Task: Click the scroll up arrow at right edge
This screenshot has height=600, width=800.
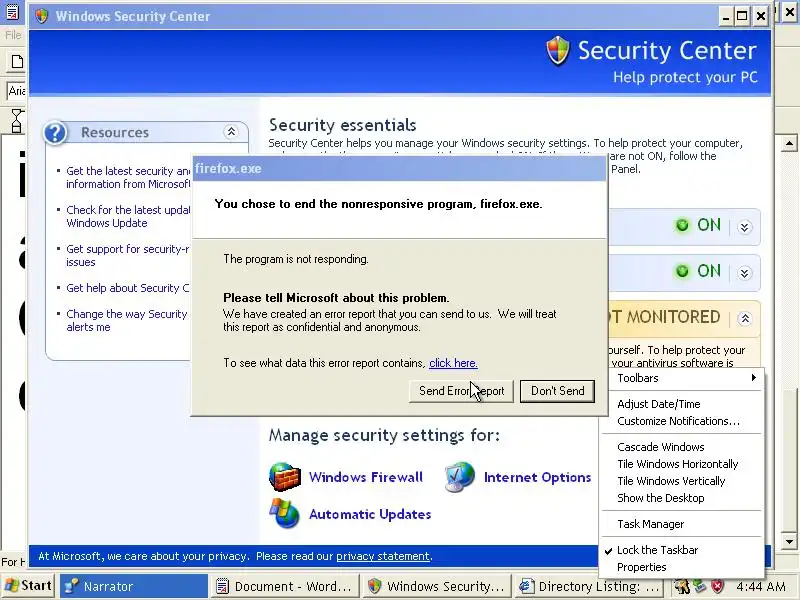Action: (x=789, y=143)
